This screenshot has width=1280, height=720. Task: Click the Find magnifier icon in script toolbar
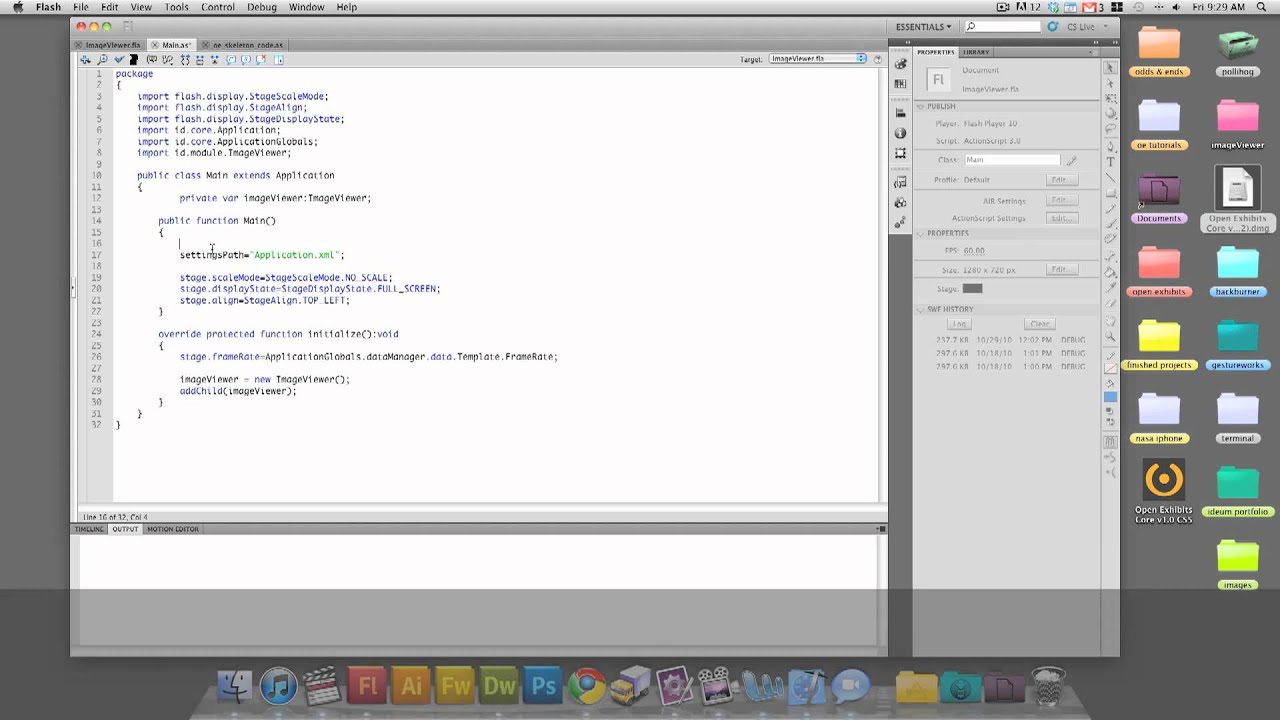coord(103,59)
